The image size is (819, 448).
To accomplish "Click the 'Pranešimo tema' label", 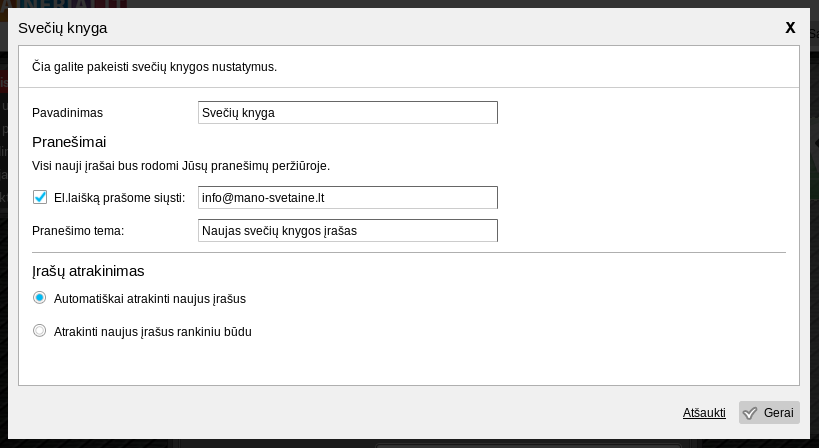I will coord(78,231).
